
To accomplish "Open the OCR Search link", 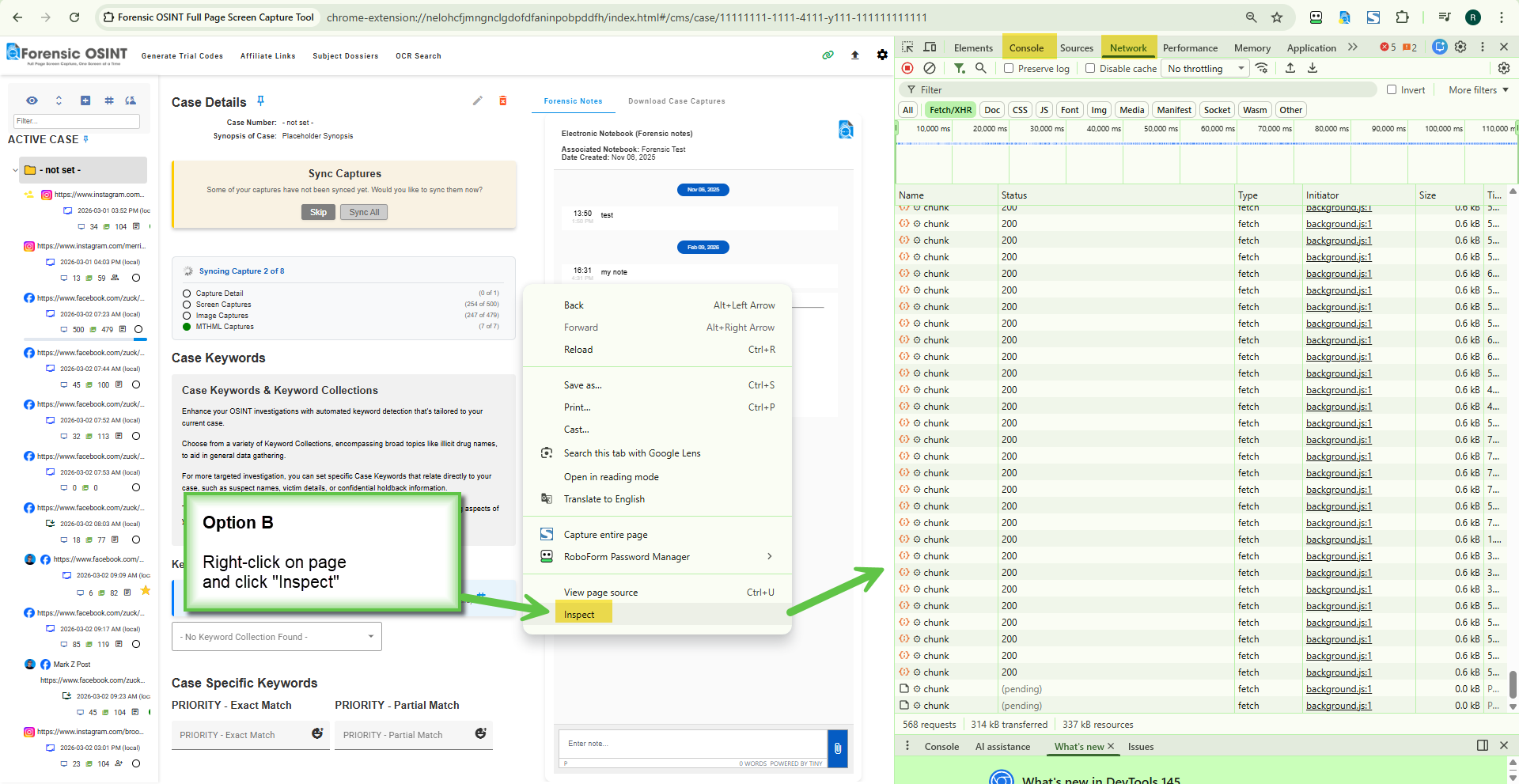I will (419, 56).
